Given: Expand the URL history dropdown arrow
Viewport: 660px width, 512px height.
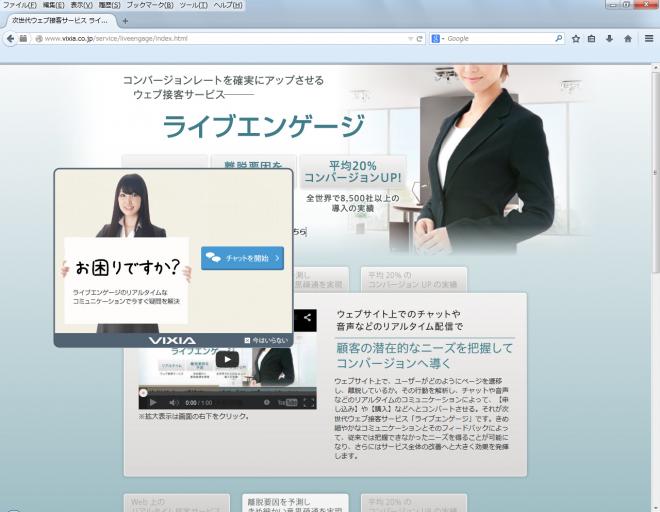Looking at the screenshot, I should [410, 39].
